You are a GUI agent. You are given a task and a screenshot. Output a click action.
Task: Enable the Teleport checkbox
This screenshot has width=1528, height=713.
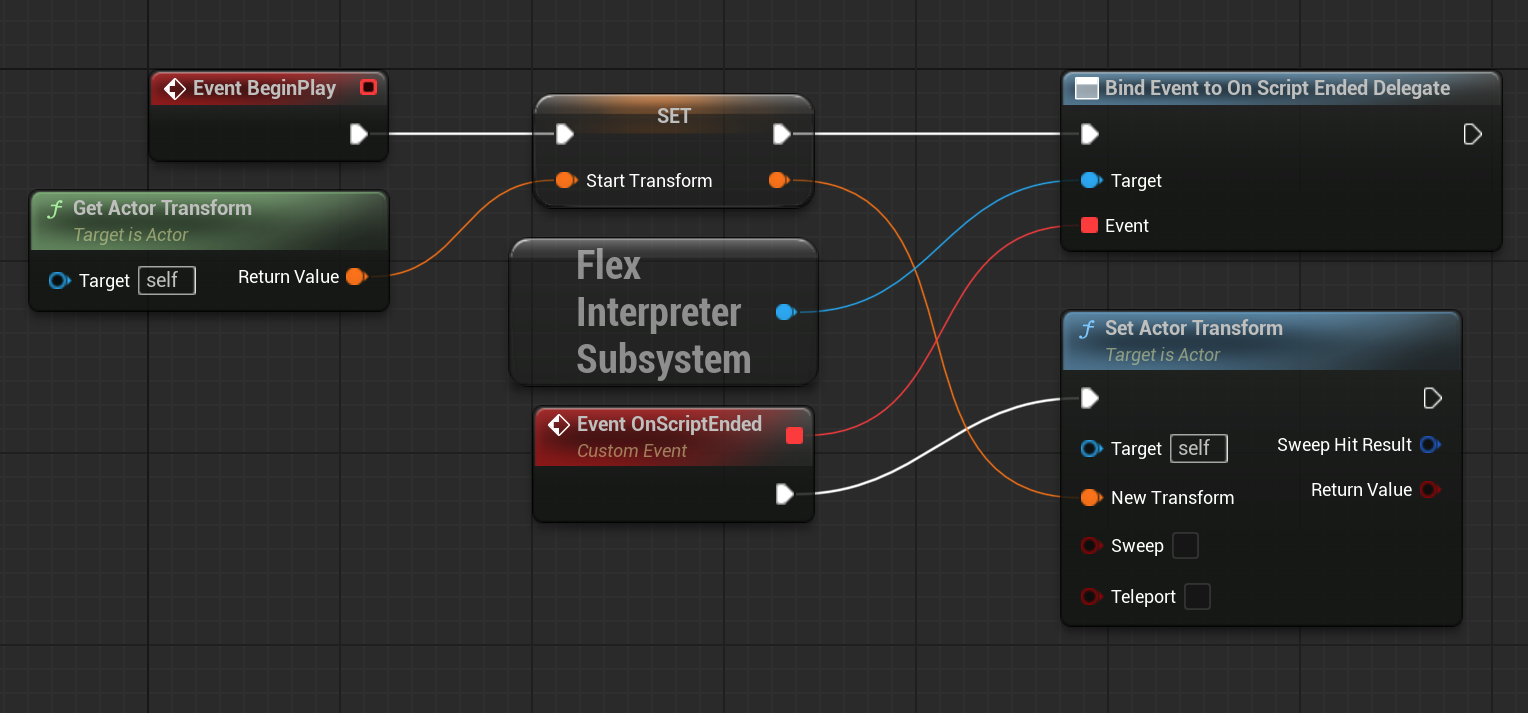pos(1197,597)
